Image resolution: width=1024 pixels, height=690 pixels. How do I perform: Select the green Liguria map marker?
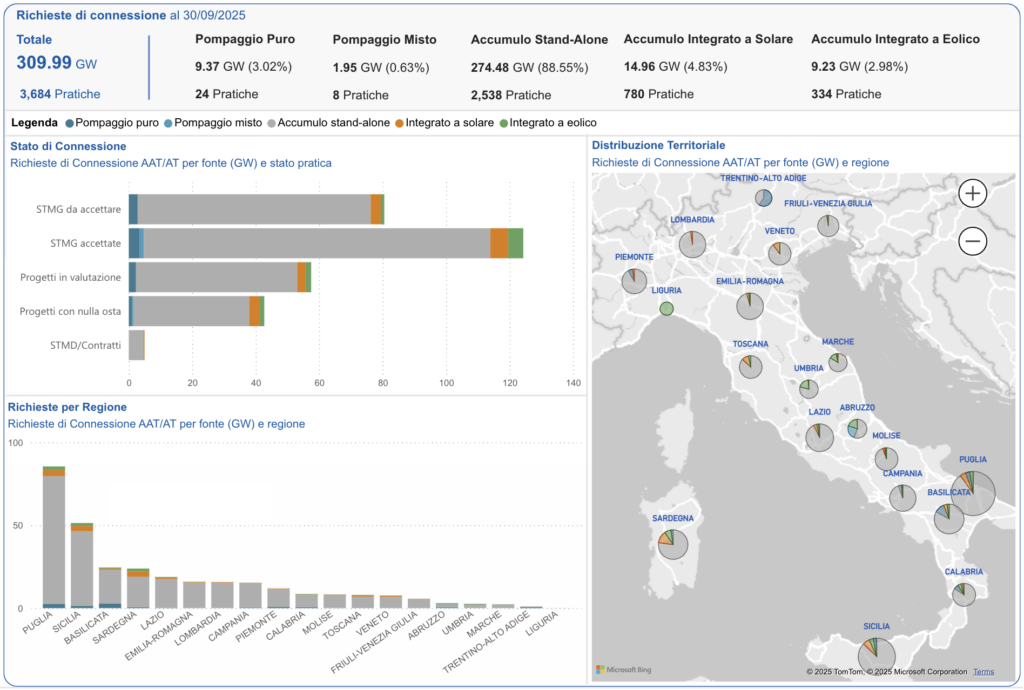coord(666,309)
